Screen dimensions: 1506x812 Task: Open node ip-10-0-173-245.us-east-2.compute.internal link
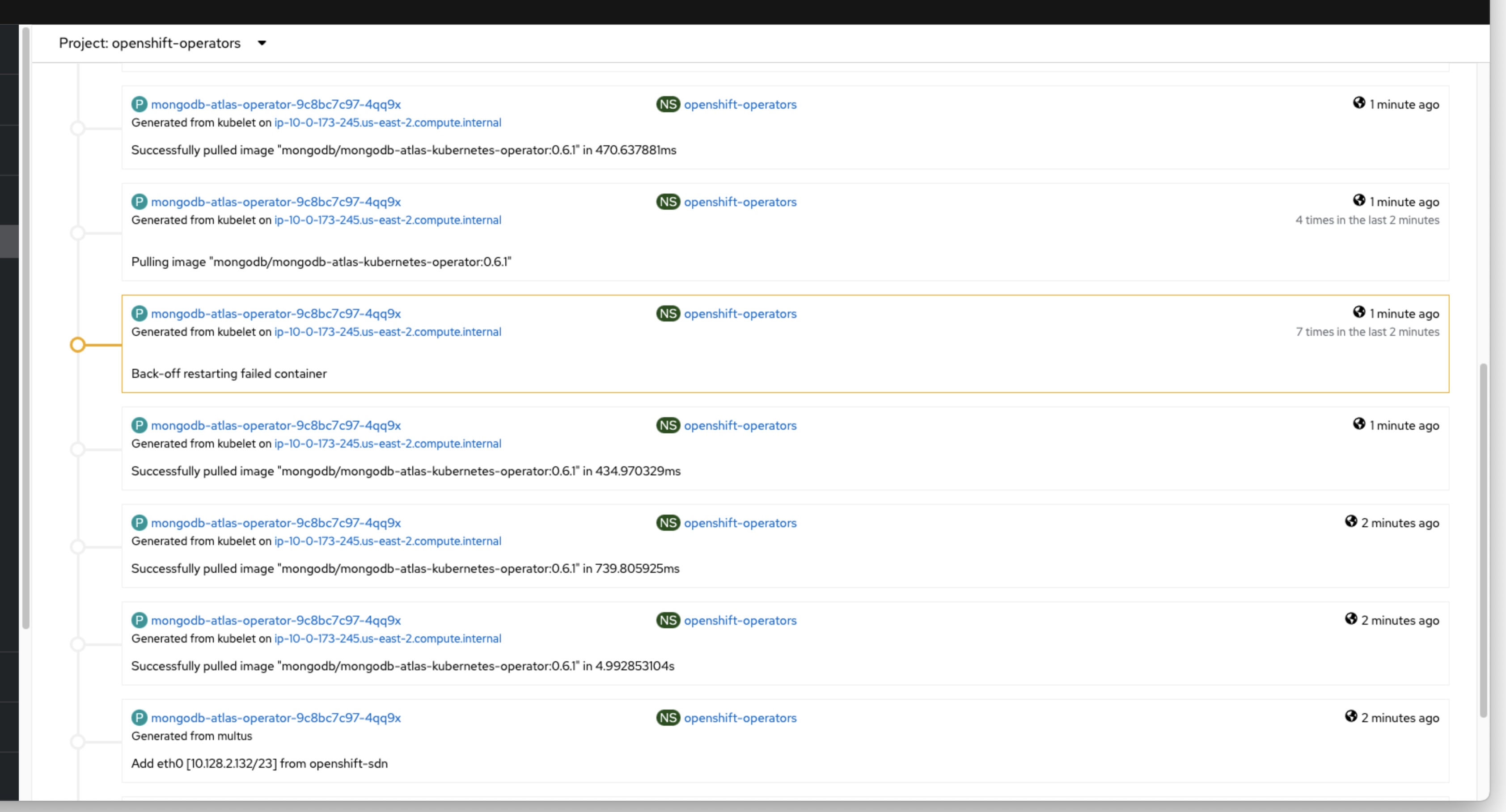pyautogui.click(x=388, y=122)
